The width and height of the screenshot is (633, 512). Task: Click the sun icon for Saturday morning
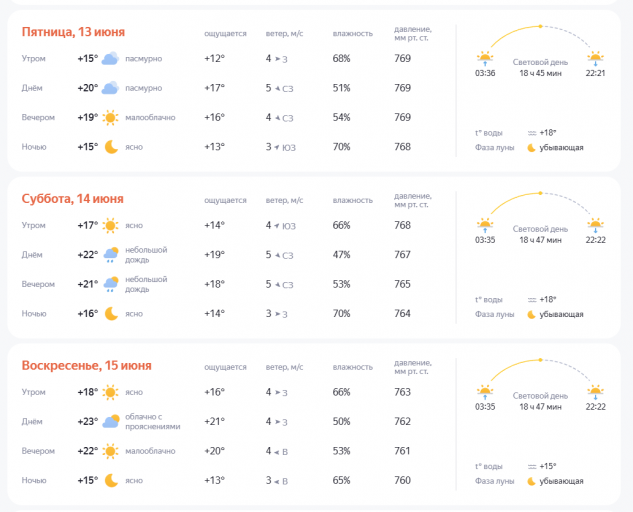tap(110, 225)
